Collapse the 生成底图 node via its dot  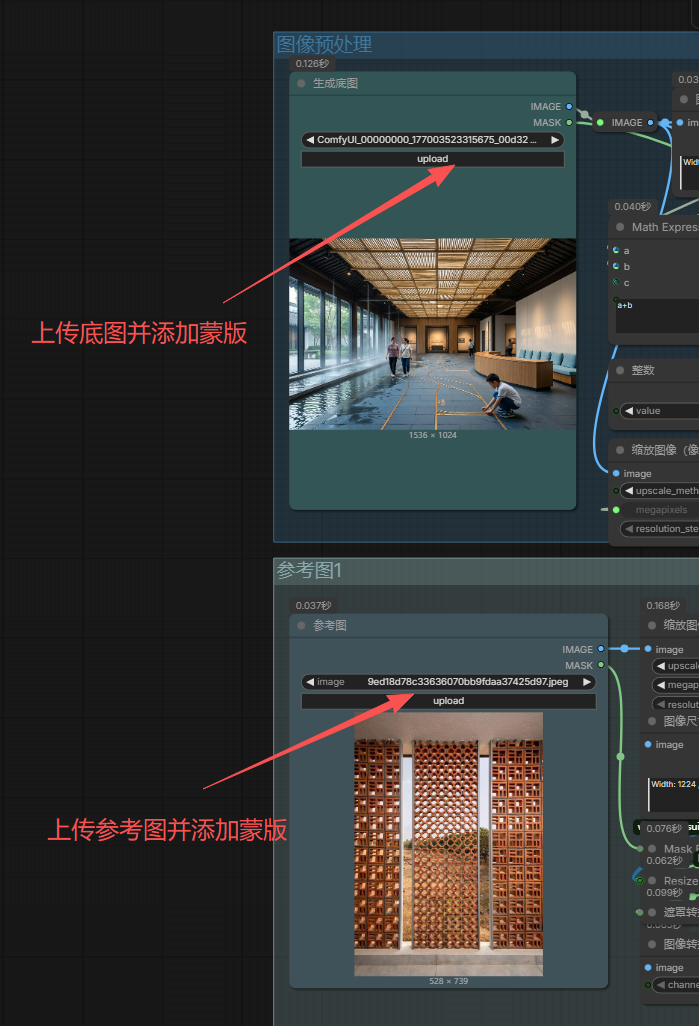point(301,84)
